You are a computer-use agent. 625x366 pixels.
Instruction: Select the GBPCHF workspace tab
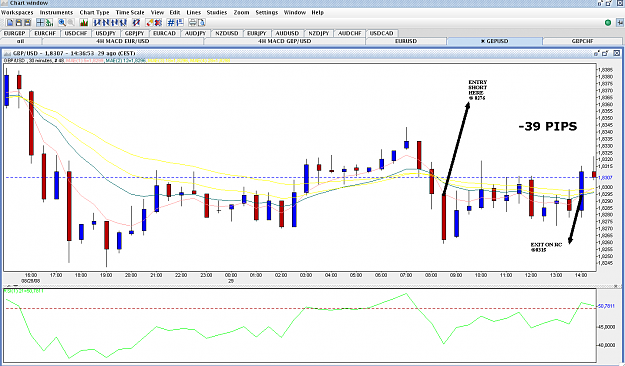[x=582, y=41]
